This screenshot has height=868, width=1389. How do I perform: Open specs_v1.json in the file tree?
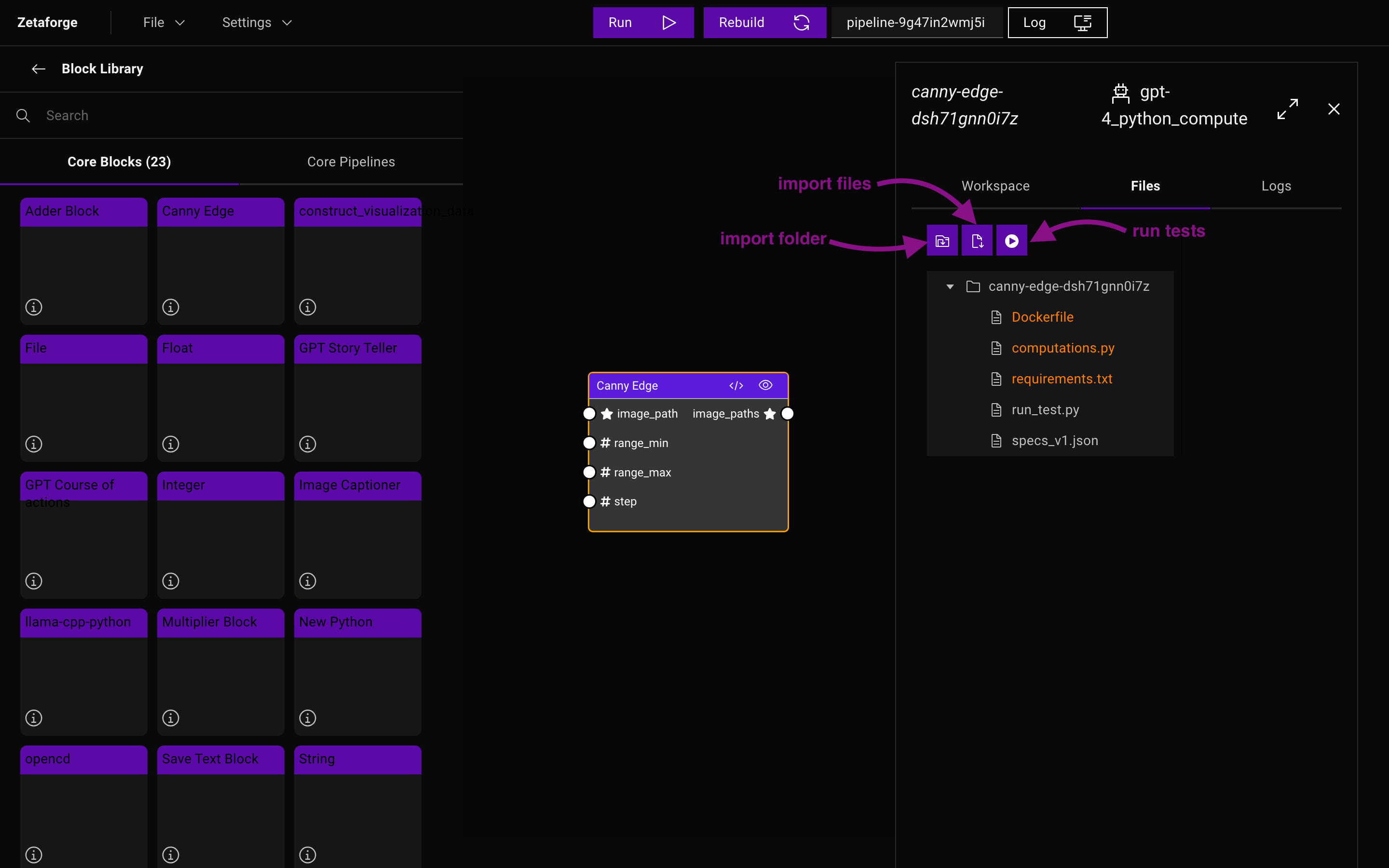pyautogui.click(x=1055, y=441)
